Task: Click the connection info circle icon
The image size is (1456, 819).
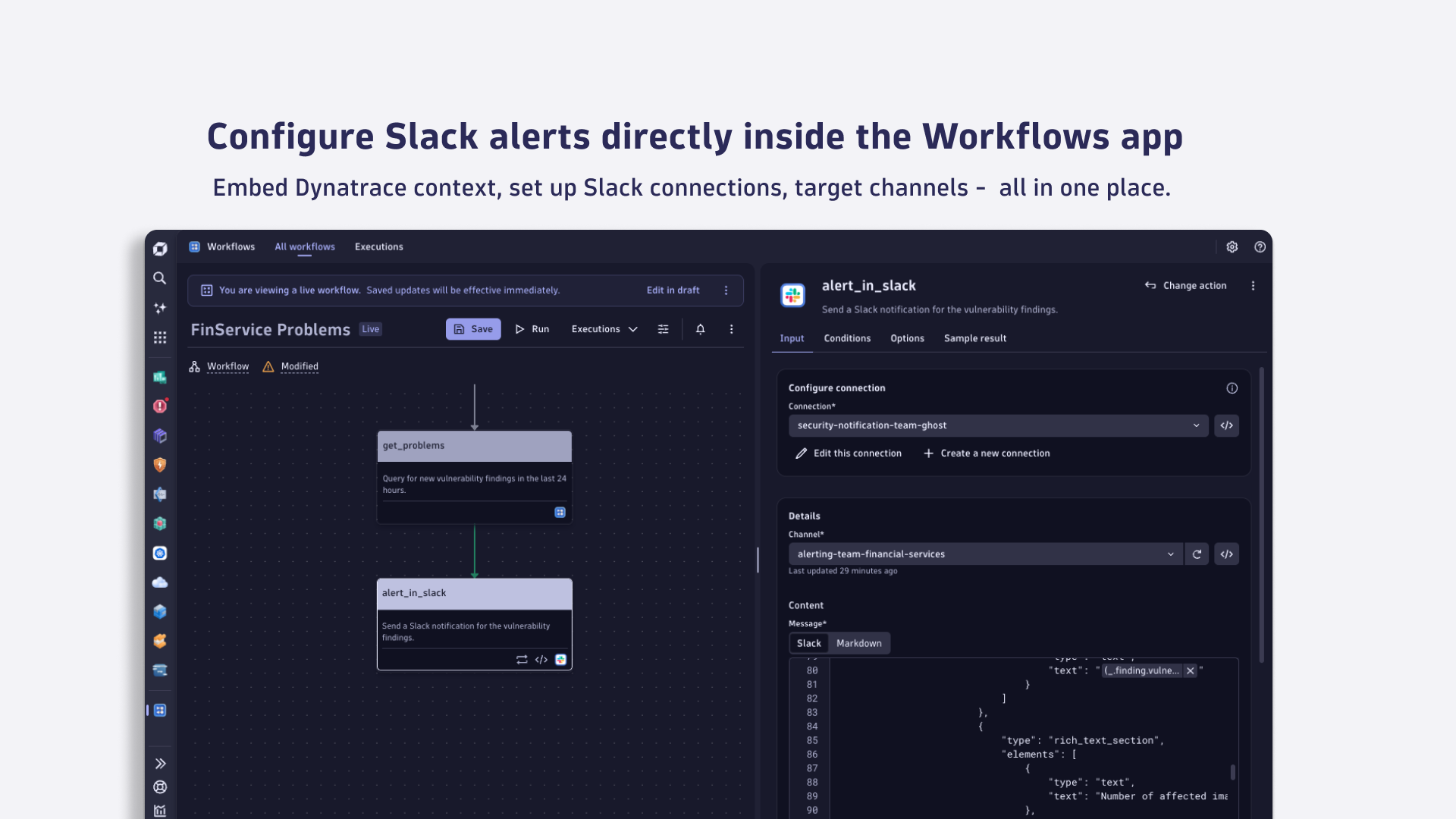Action: [x=1232, y=388]
